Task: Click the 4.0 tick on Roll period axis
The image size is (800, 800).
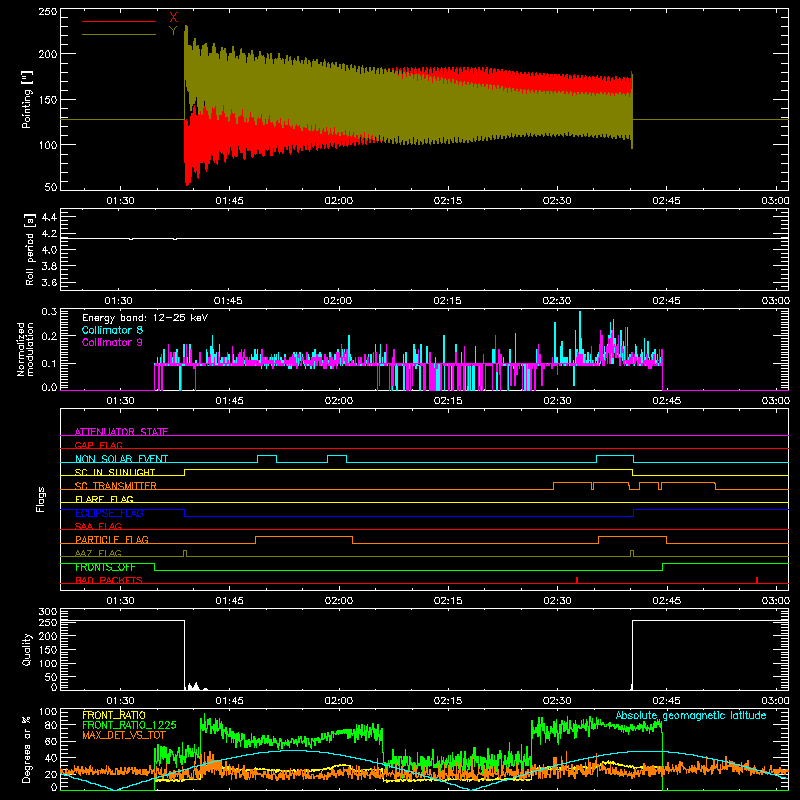Action: (x=49, y=250)
